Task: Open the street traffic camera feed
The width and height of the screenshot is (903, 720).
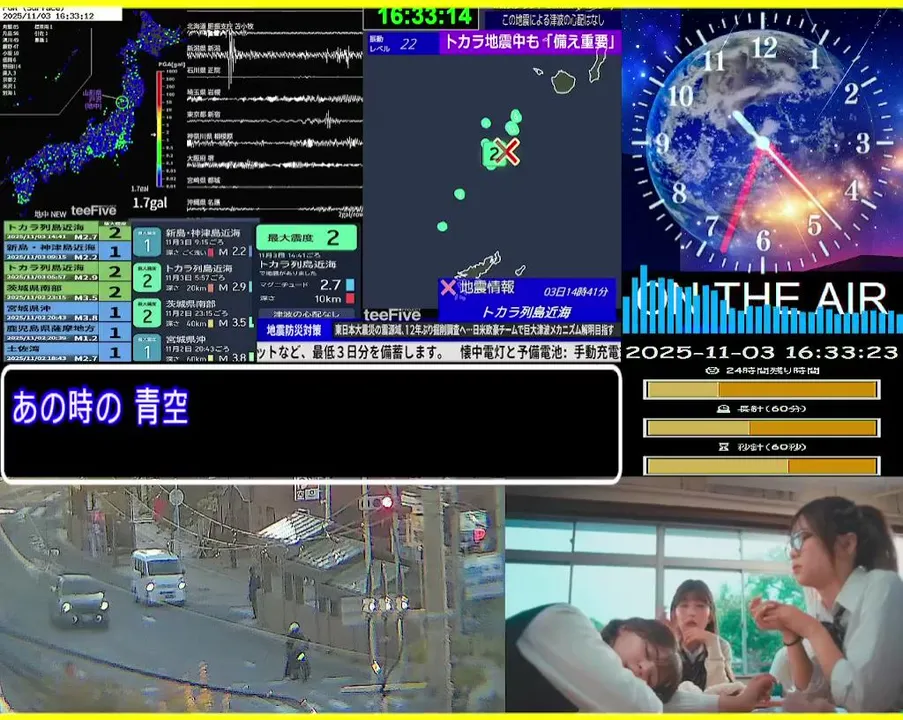Action: pos(252,598)
